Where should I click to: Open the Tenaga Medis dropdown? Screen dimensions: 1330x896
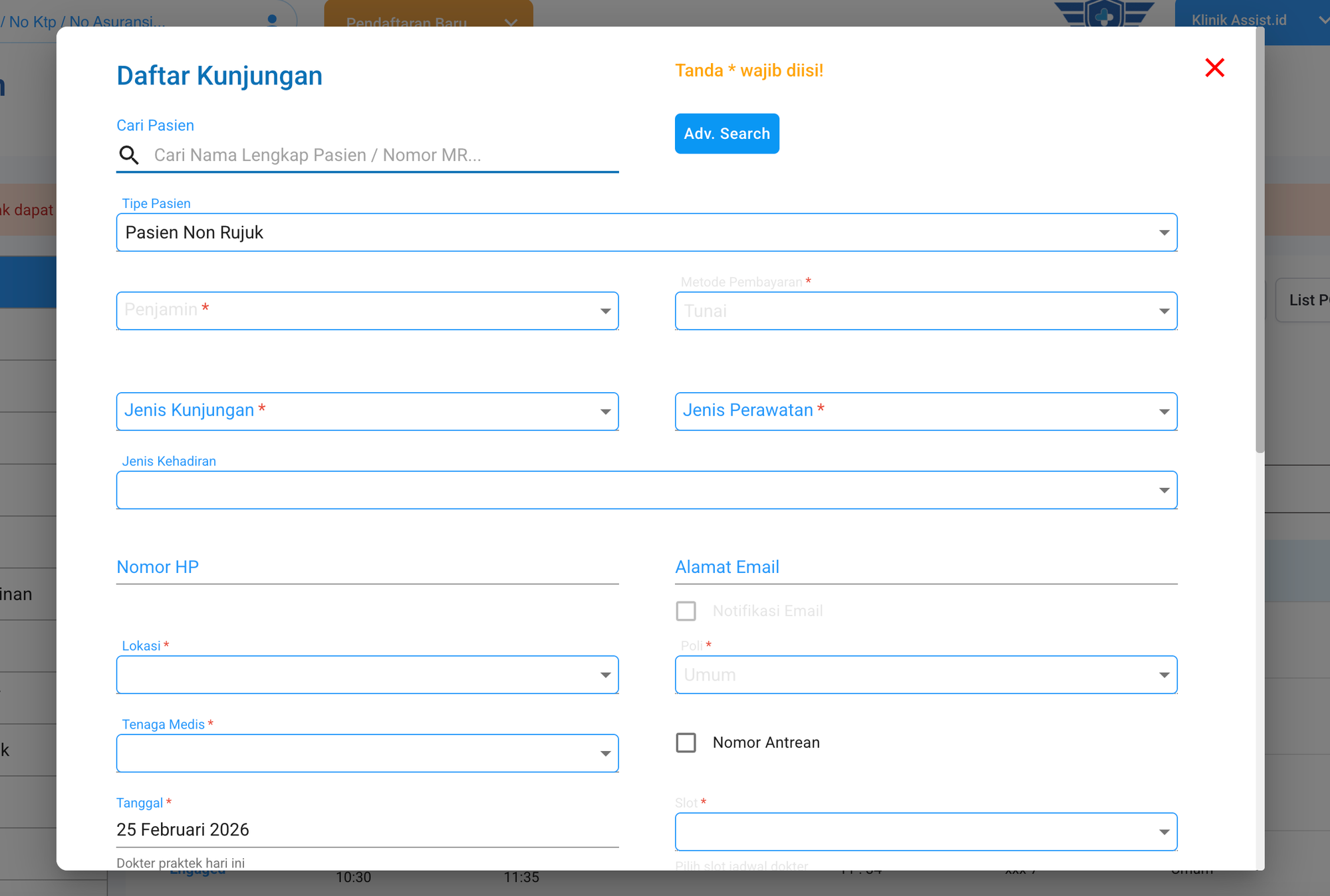pos(367,753)
